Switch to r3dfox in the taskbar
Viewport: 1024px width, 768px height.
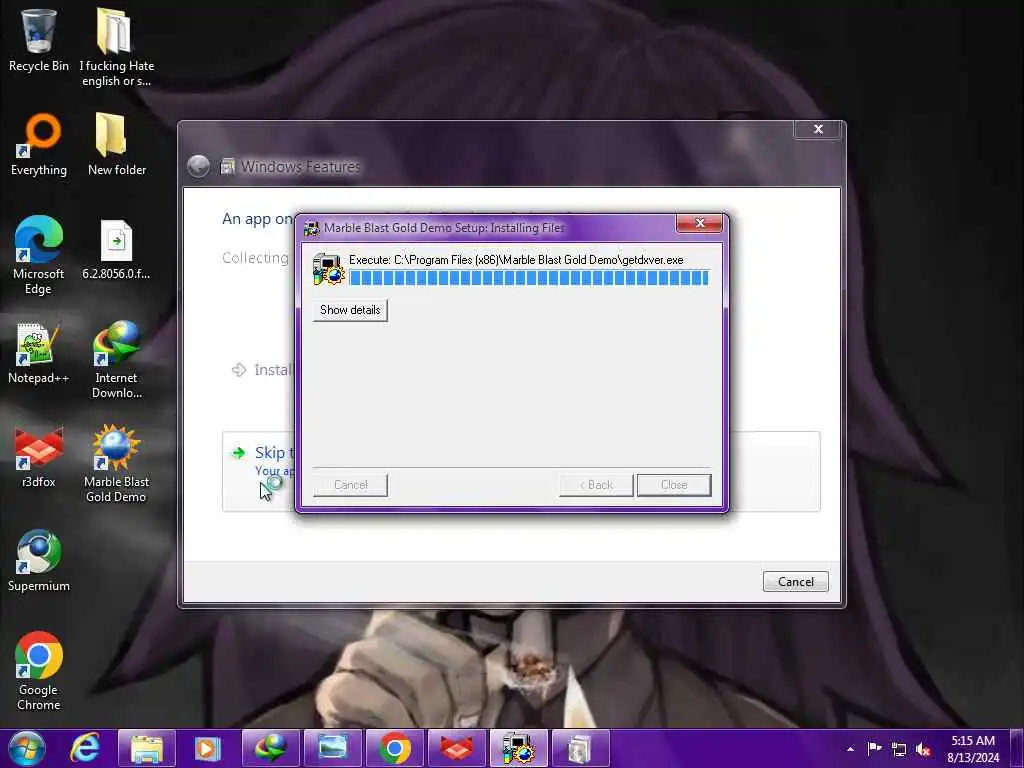[x=456, y=748]
